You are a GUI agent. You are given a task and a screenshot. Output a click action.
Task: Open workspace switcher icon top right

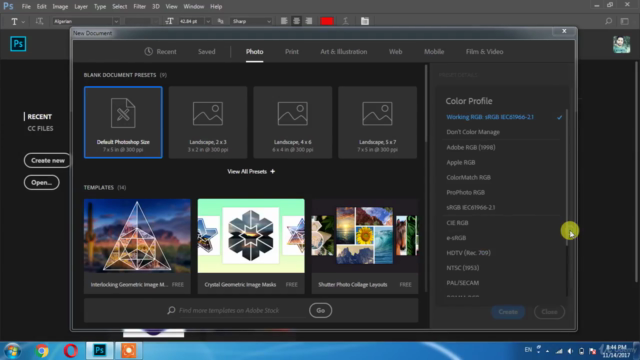coord(624,21)
